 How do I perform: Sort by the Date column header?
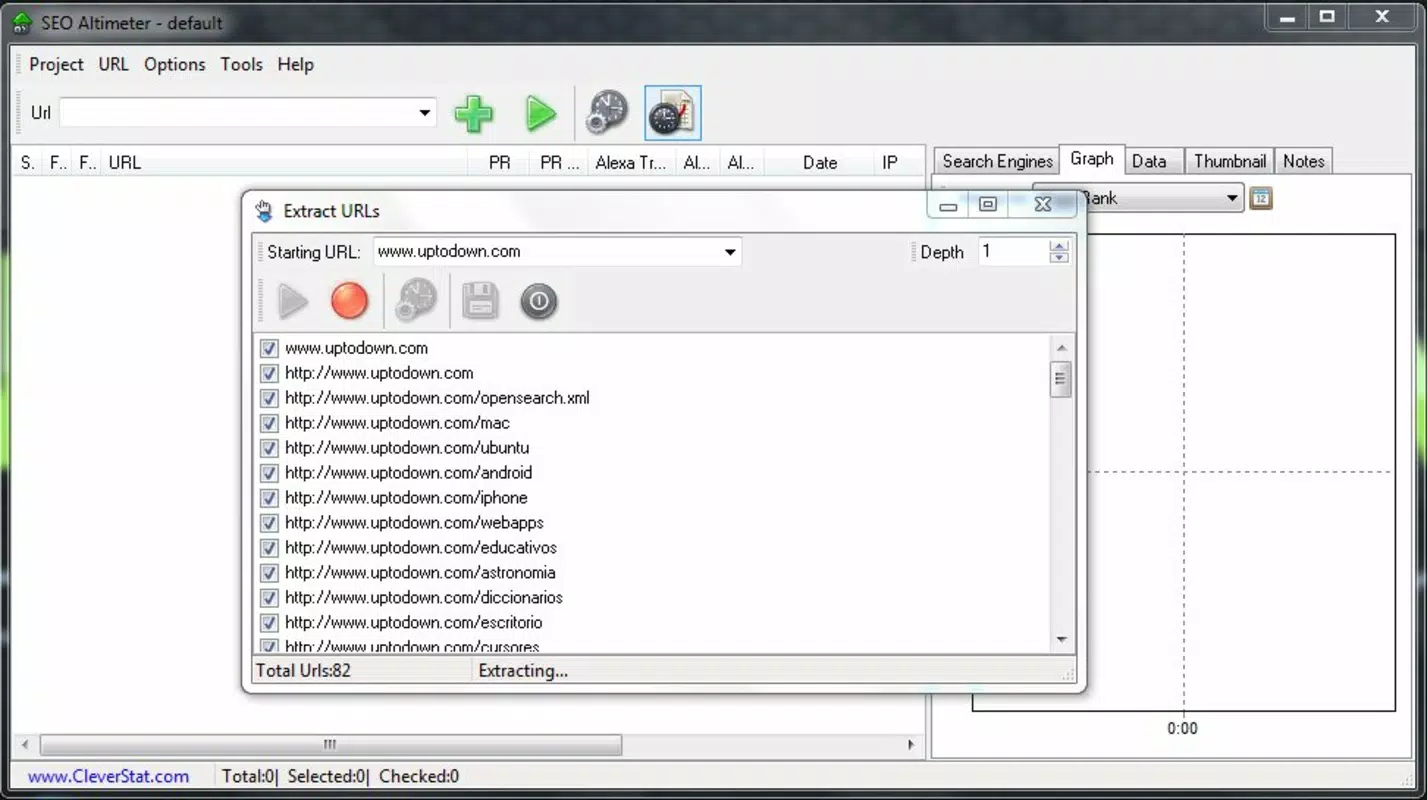tap(819, 162)
